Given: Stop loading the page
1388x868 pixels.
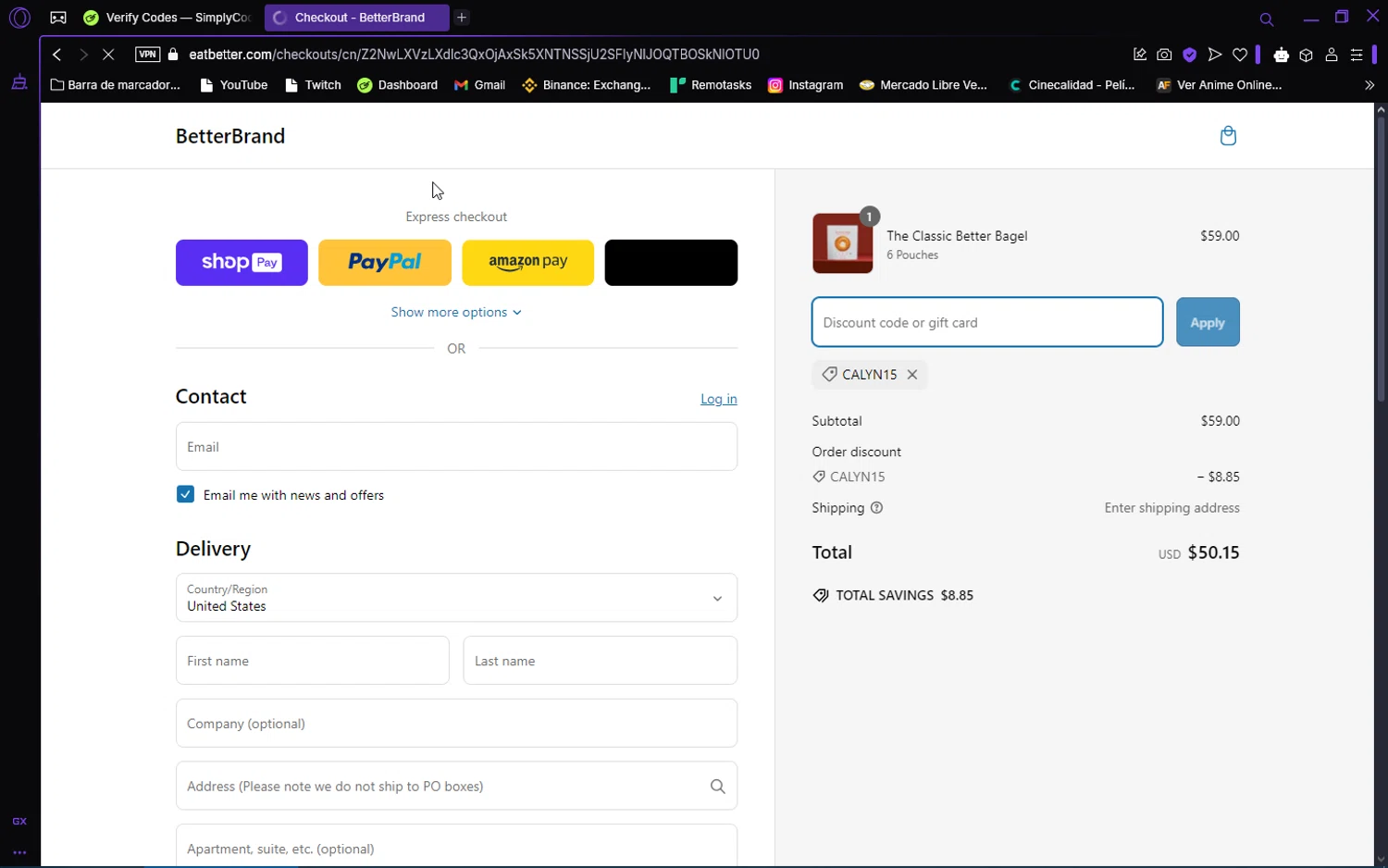Looking at the screenshot, I should [108, 55].
